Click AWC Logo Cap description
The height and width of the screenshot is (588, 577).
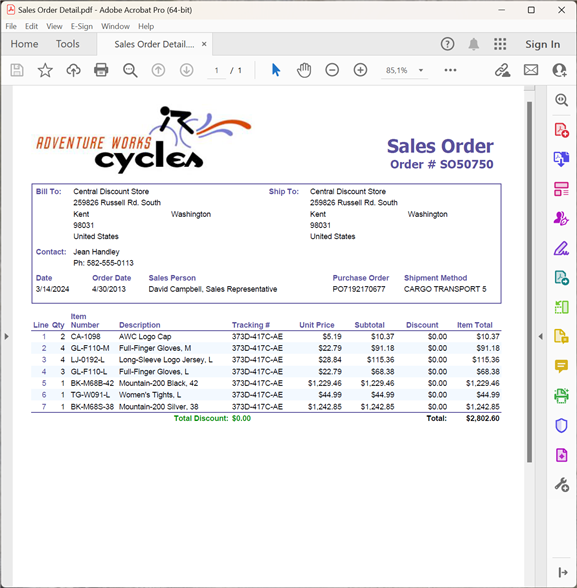[145, 337]
